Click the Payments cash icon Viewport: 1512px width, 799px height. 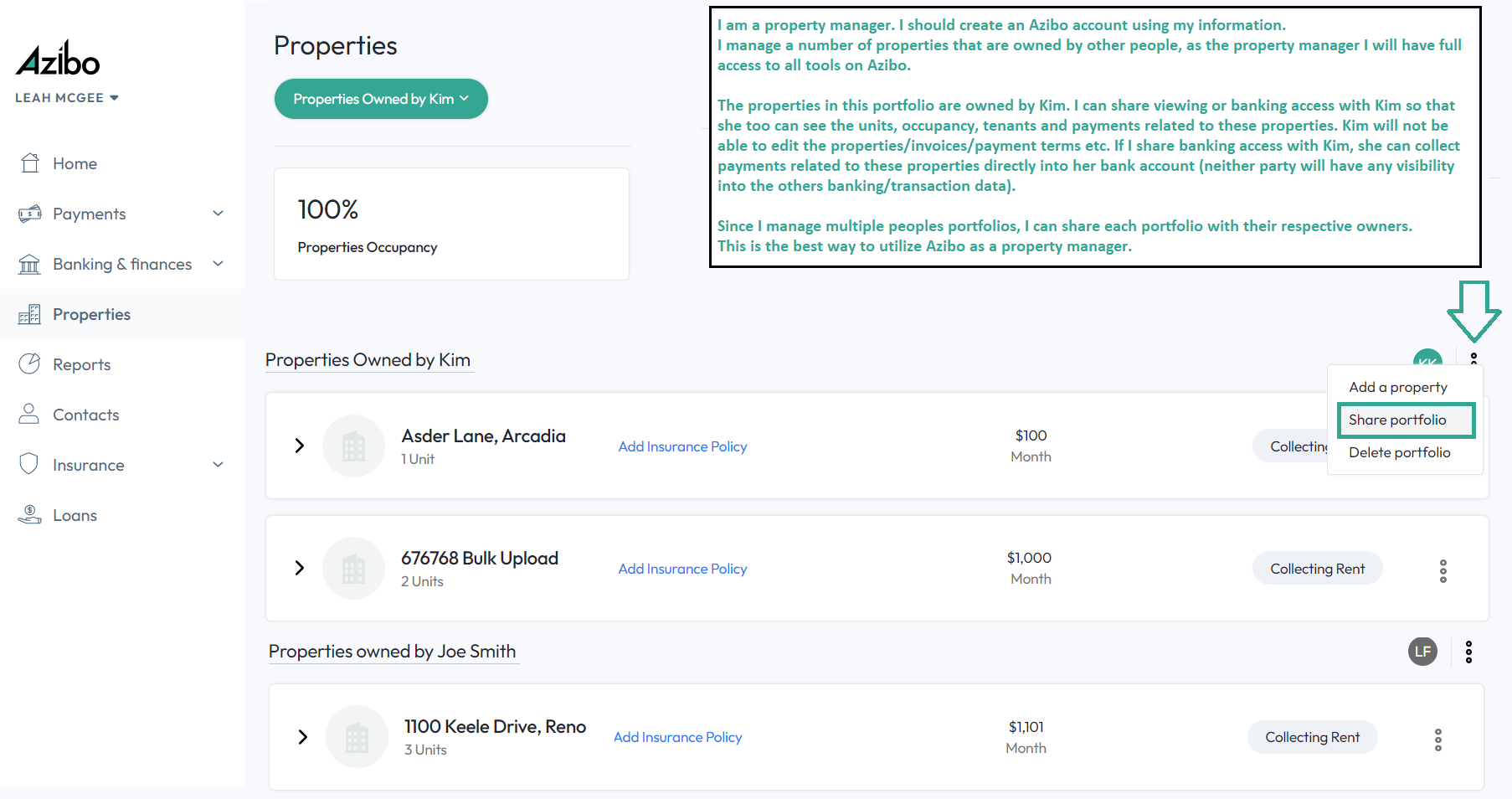tap(30, 214)
